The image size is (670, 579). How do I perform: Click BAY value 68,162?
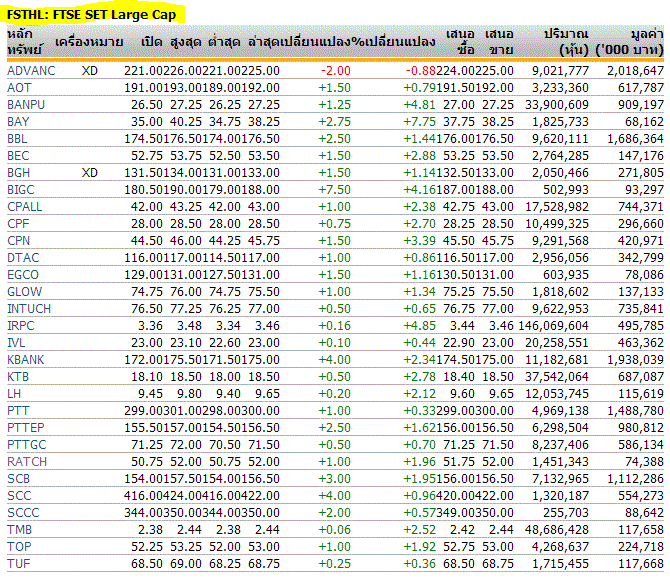point(644,122)
